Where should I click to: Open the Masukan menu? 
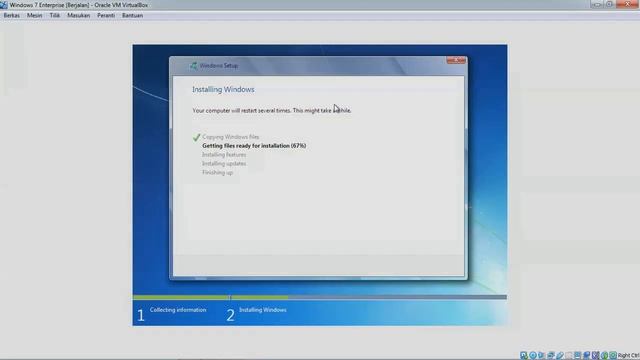click(78, 16)
